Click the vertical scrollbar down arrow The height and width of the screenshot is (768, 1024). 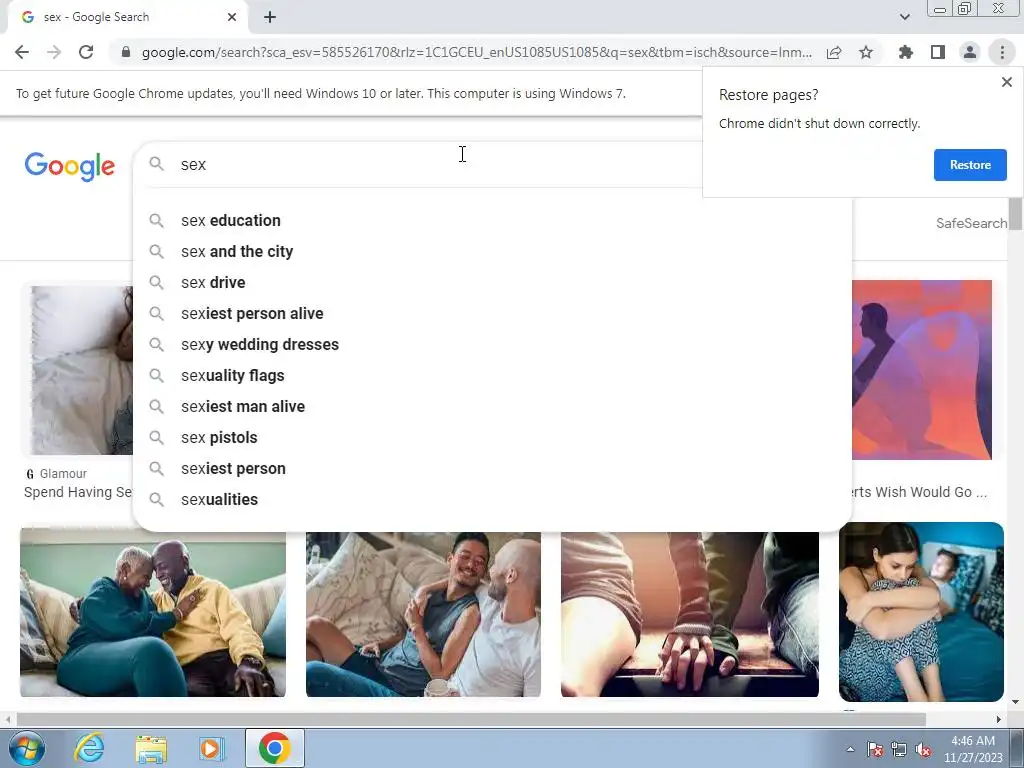[x=1015, y=702]
